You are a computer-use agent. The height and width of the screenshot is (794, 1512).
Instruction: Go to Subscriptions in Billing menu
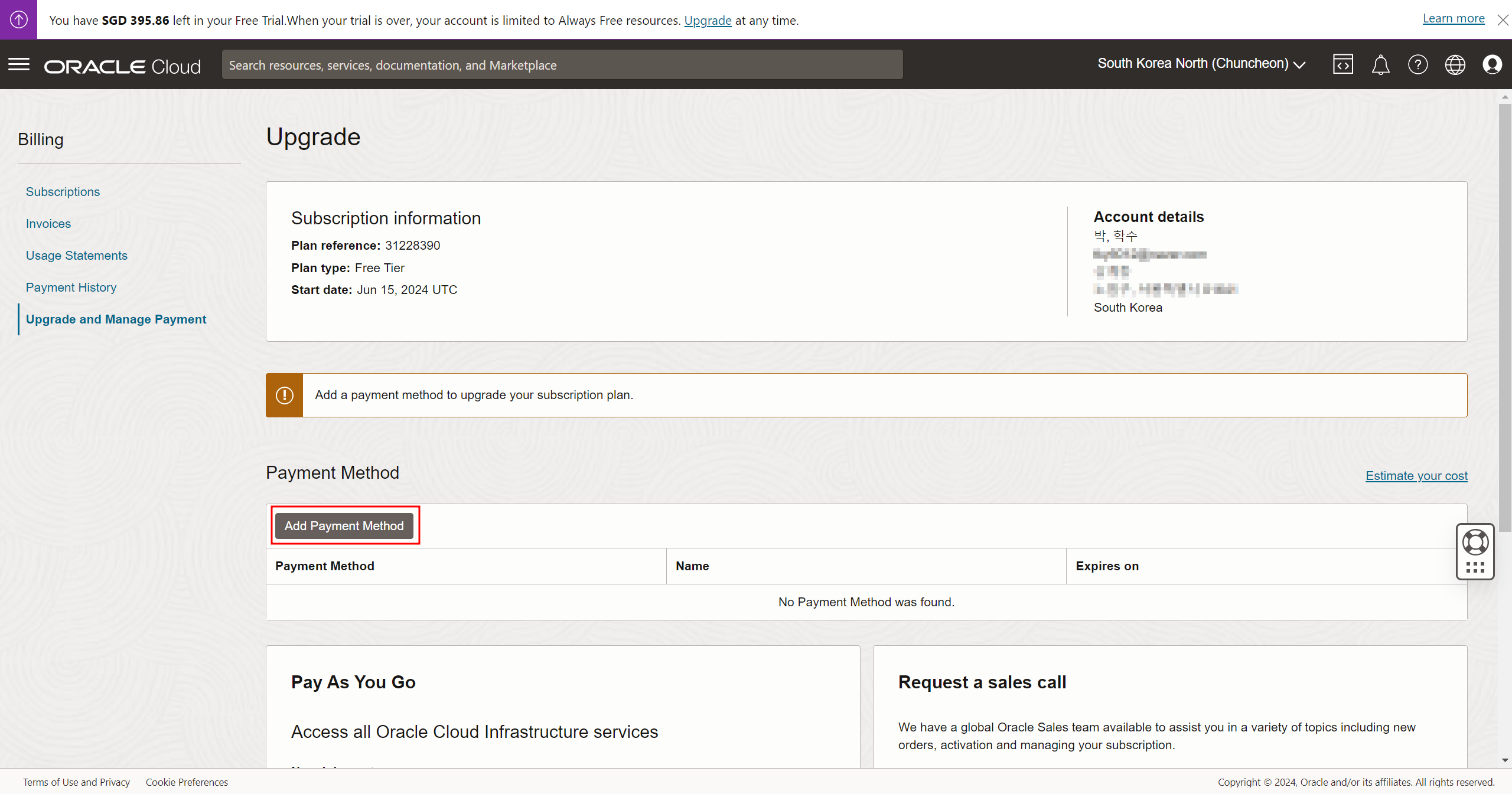(63, 192)
